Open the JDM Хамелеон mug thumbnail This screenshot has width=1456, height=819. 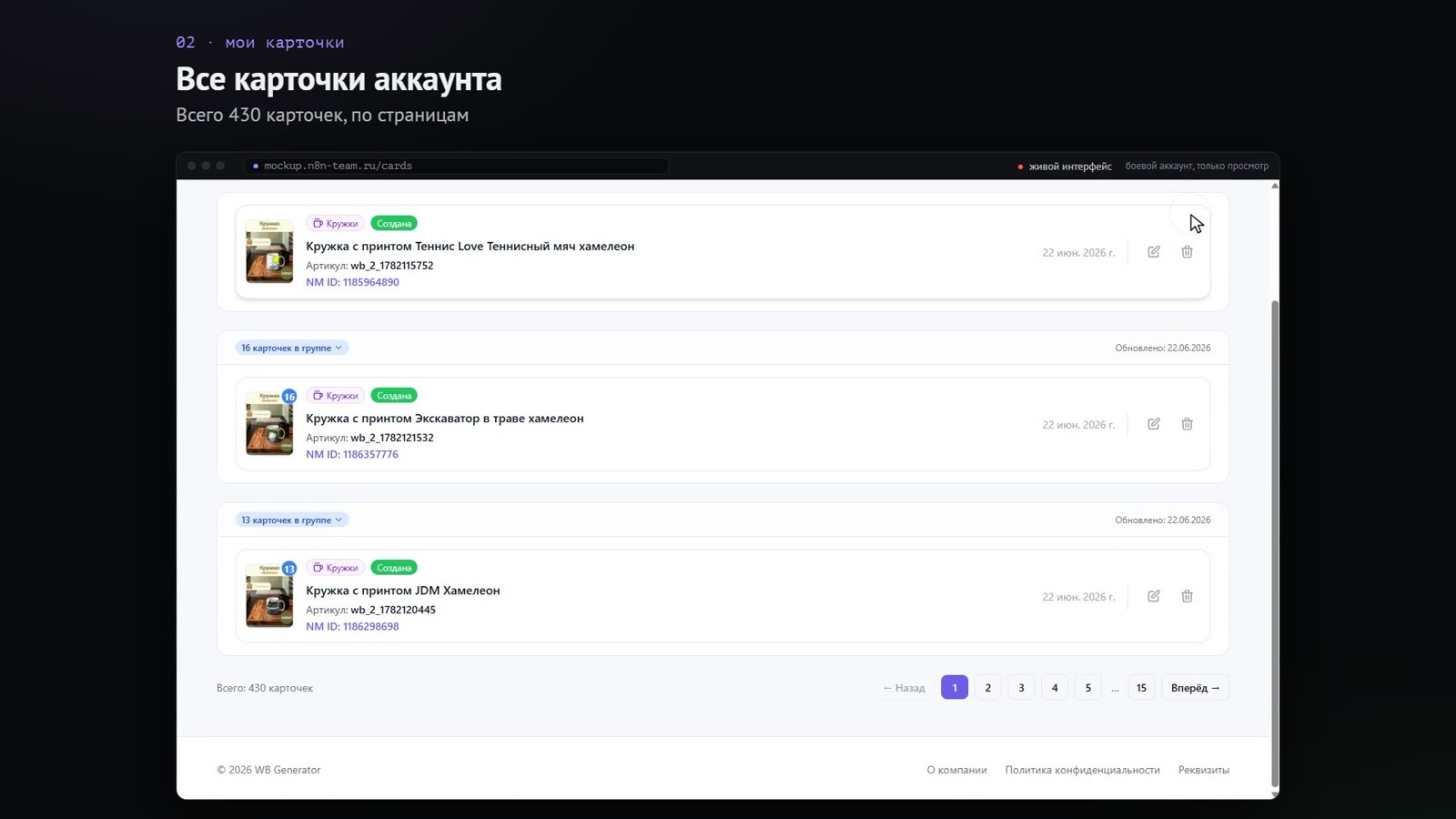[269, 595]
